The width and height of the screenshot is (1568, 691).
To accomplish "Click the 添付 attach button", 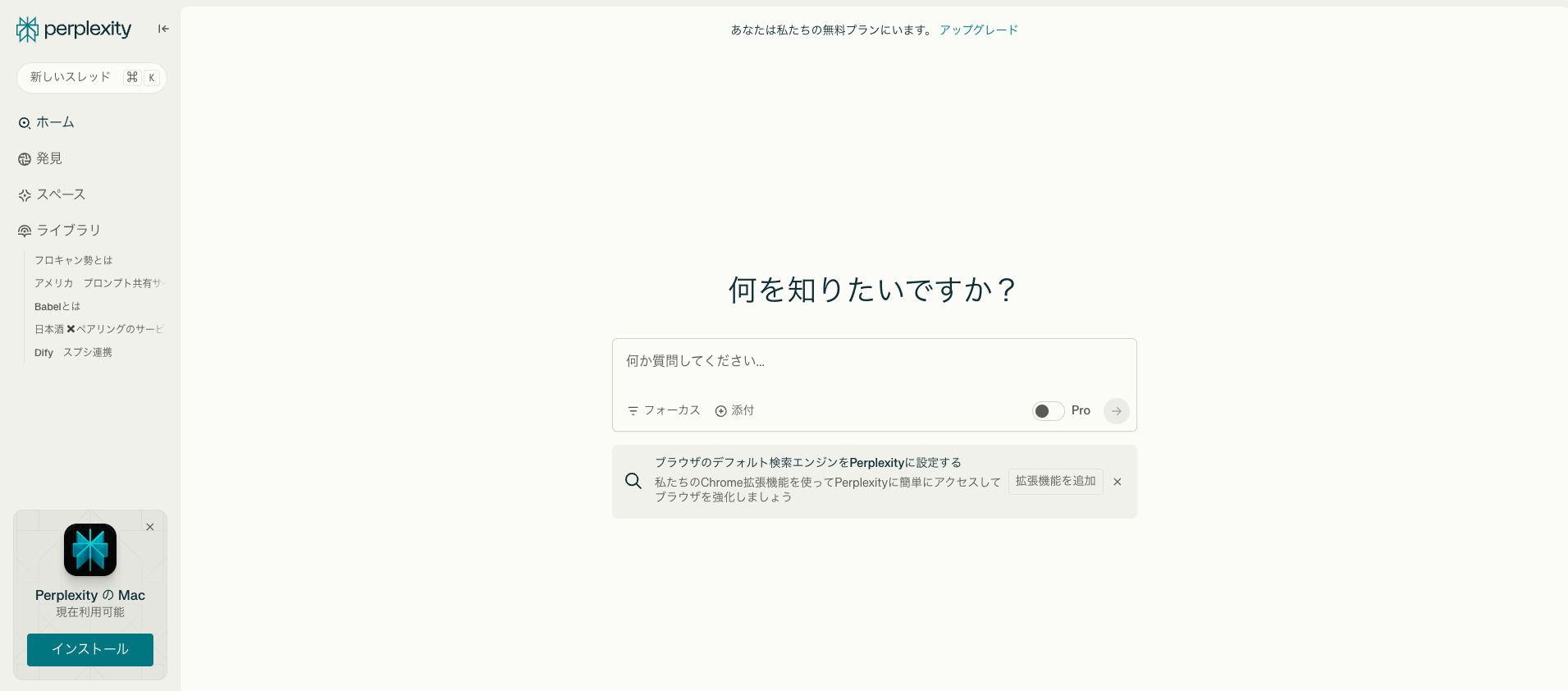I will click(x=734, y=410).
